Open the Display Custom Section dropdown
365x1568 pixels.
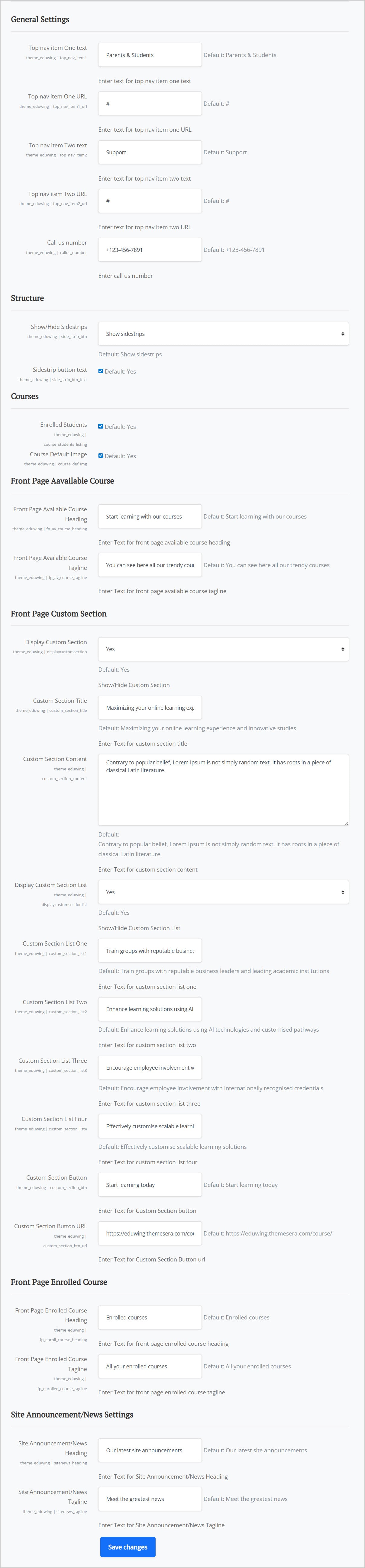pyautogui.click(x=223, y=648)
